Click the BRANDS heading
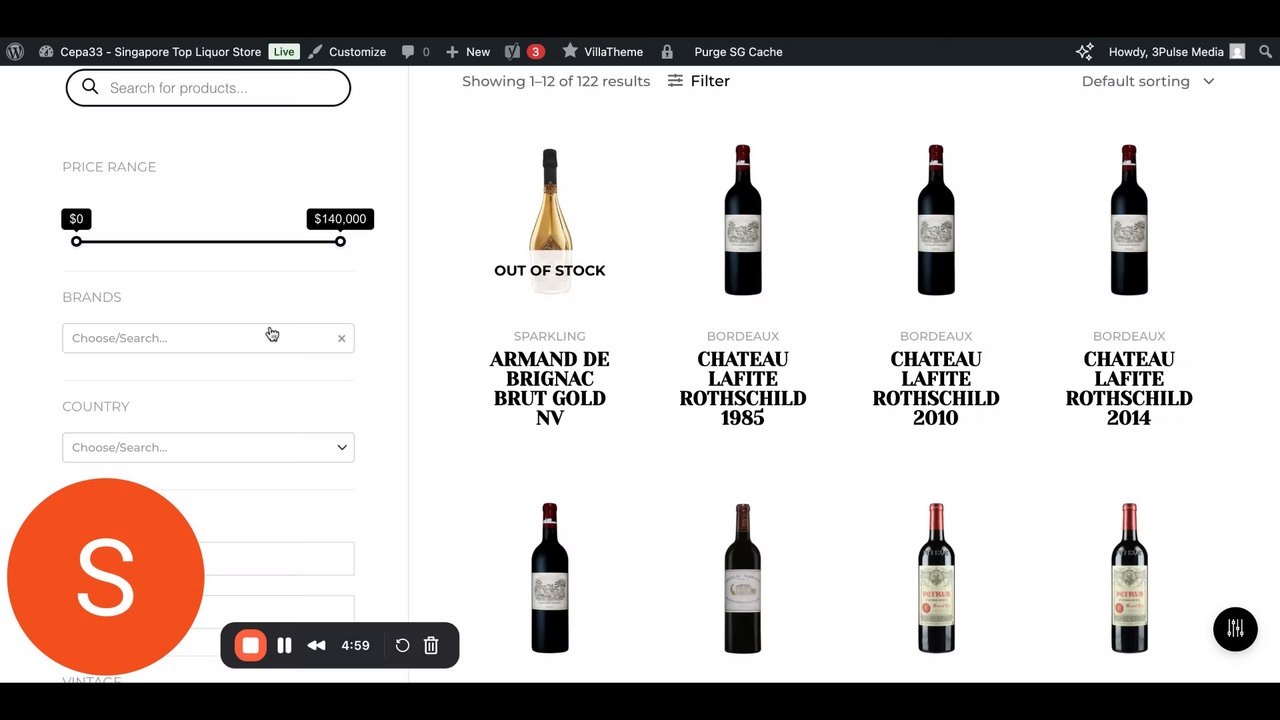Image resolution: width=1280 pixels, height=720 pixels. tap(92, 297)
